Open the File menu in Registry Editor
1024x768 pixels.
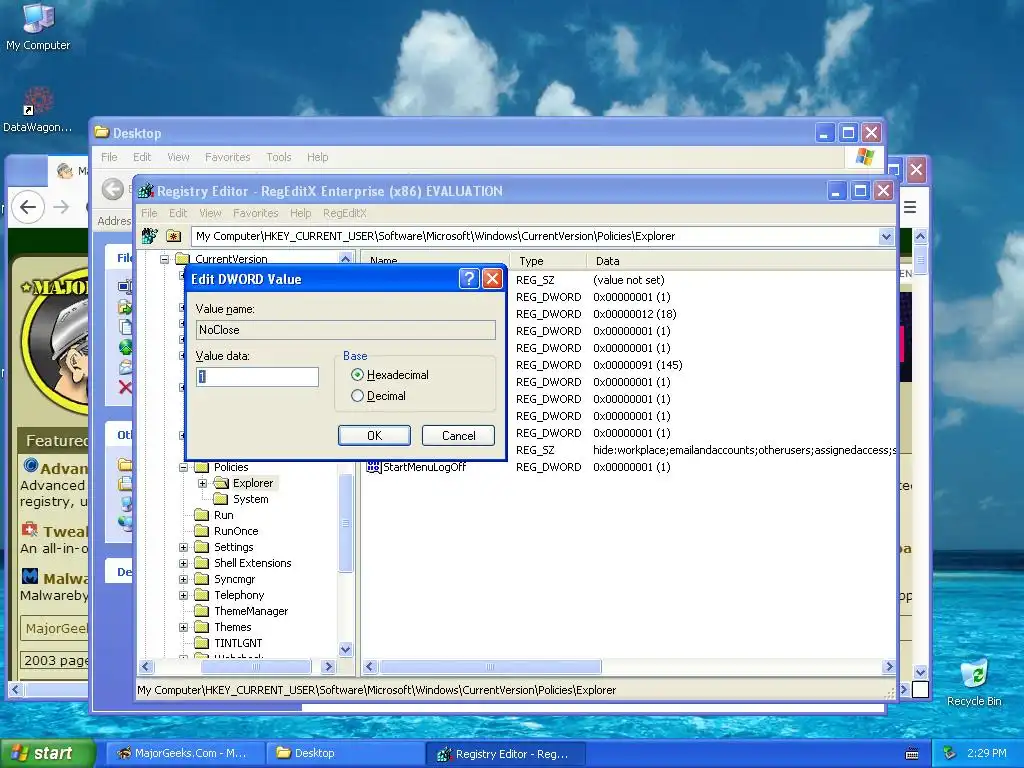[x=150, y=213]
